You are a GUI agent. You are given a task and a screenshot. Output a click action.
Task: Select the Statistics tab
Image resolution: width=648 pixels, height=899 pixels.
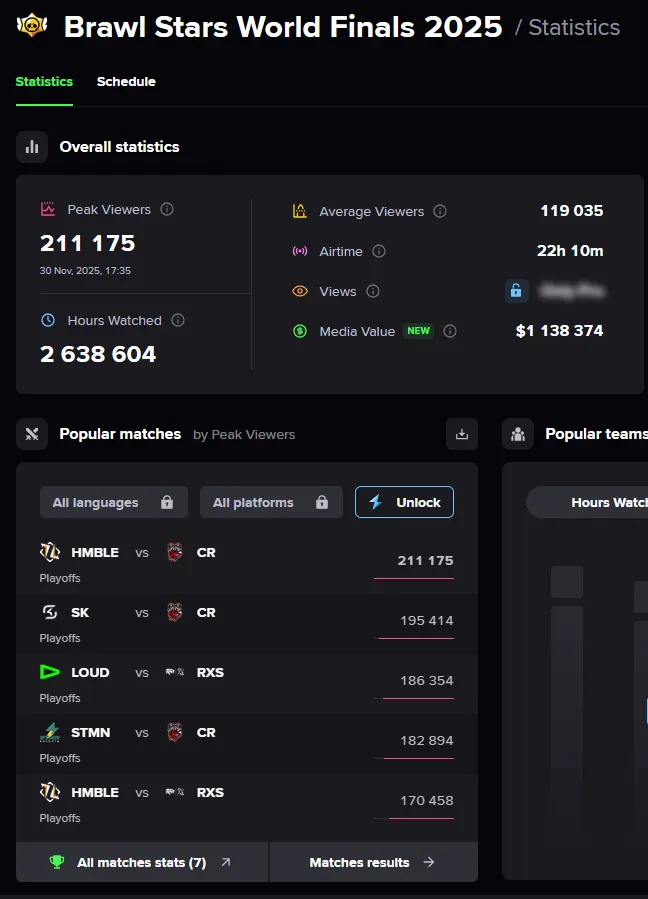coord(44,82)
